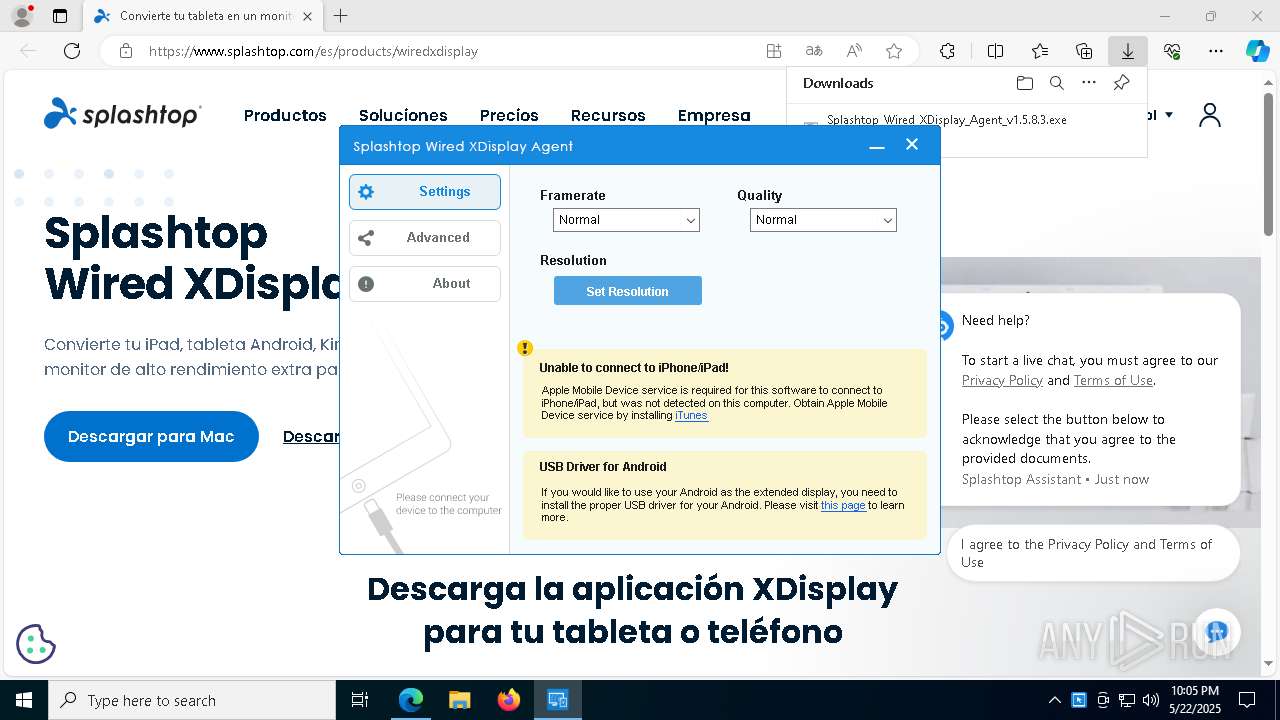Expand the Quality dropdown
The width and height of the screenshot is (1280, 720).
[823, 220]
